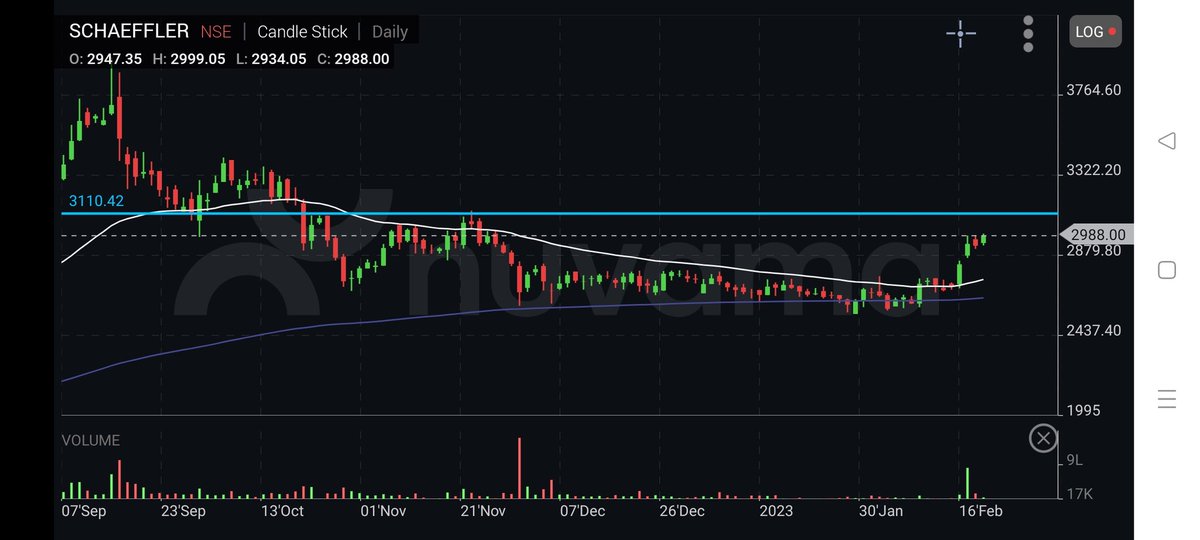This screenshot has height=540, width=1200.
Task: Select the 07'Dec date label
Action: pos(581,511)
